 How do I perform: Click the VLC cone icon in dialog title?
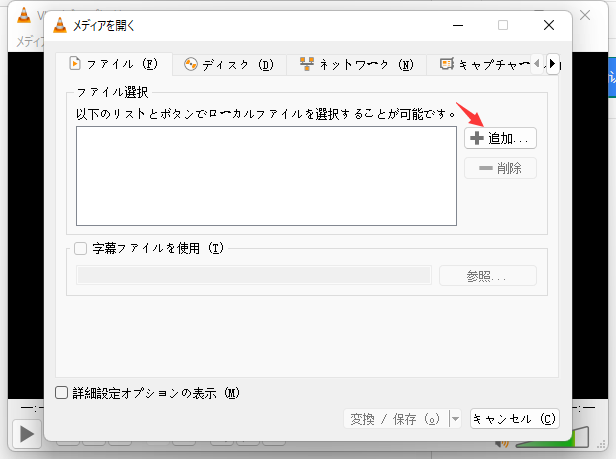pyautogui.click(x=60, y=26)
